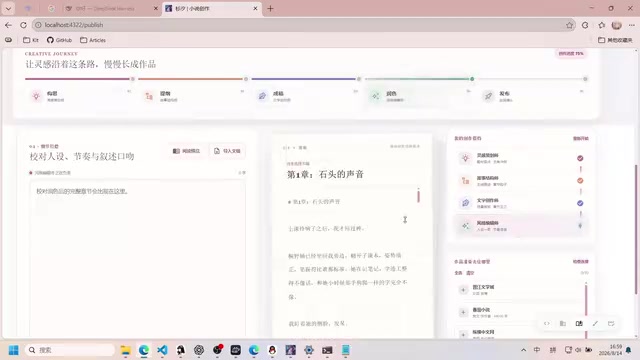Expand the 发布 step chevron
The width and height of the screenshot is (640, 360).
click(582, 91)
